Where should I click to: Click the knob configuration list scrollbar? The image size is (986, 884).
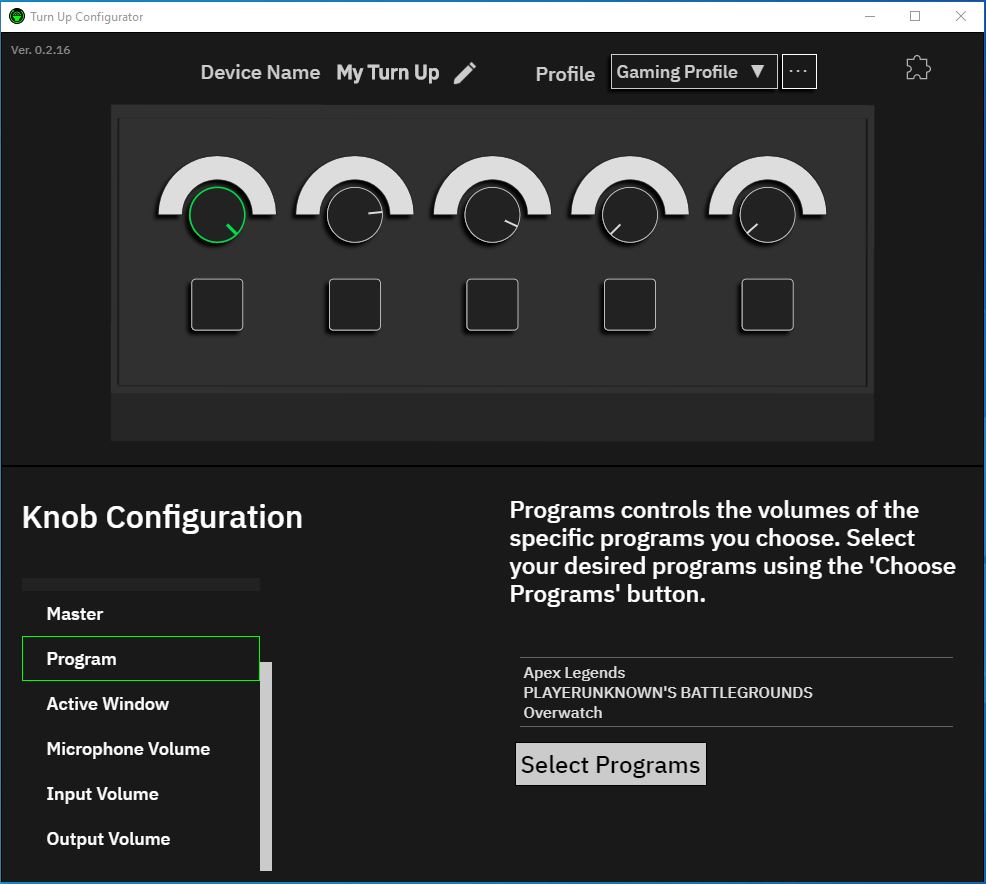(266, 765)
